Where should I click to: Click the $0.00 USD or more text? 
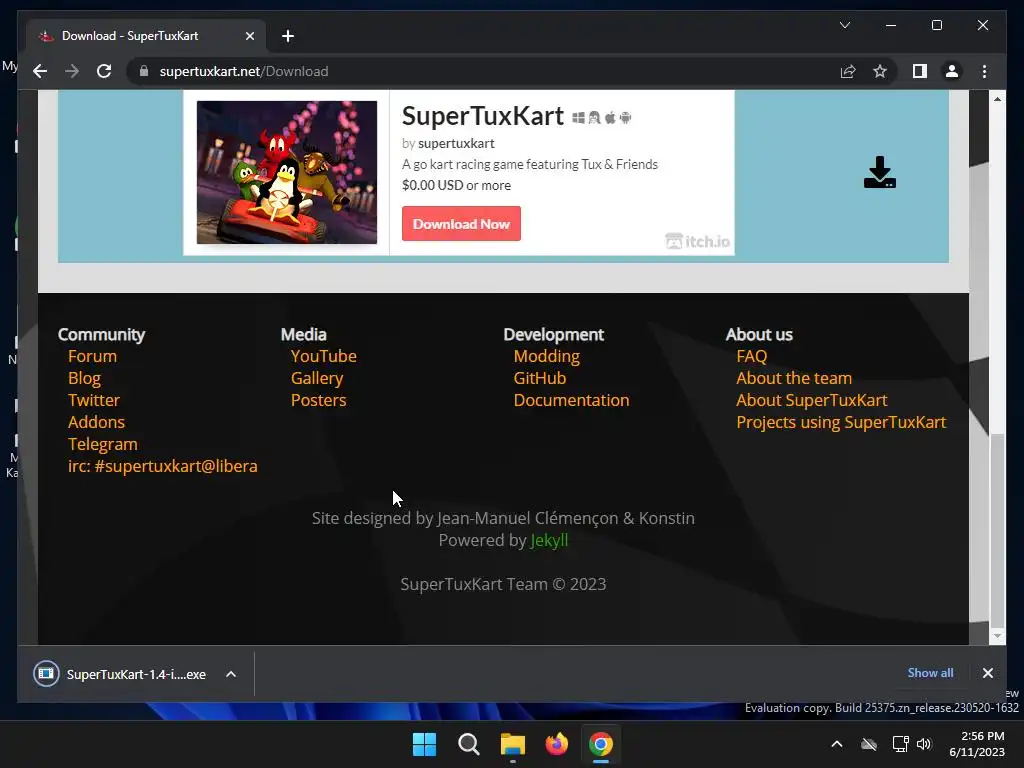click(x=456, y=185)
